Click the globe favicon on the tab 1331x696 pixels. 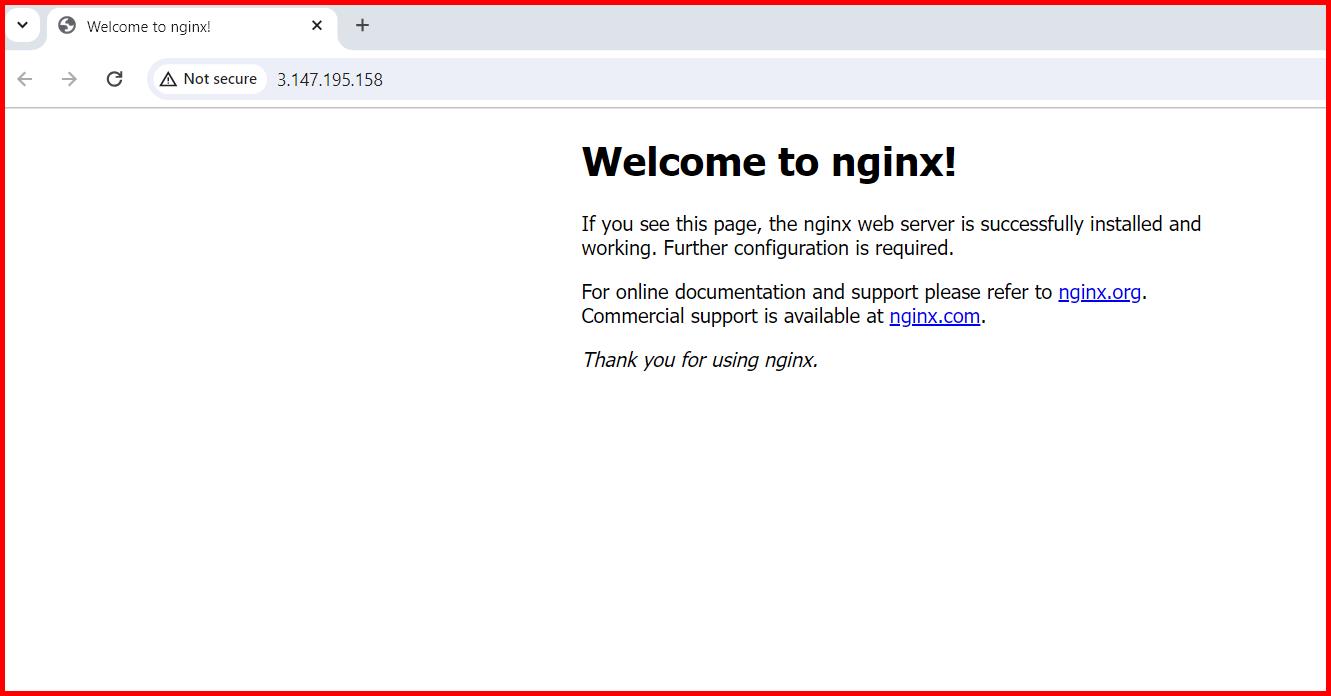pos(65,26)
